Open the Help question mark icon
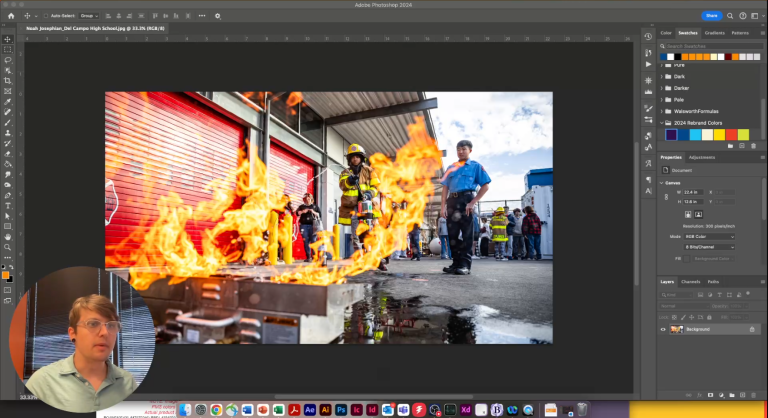 [743, 16]
